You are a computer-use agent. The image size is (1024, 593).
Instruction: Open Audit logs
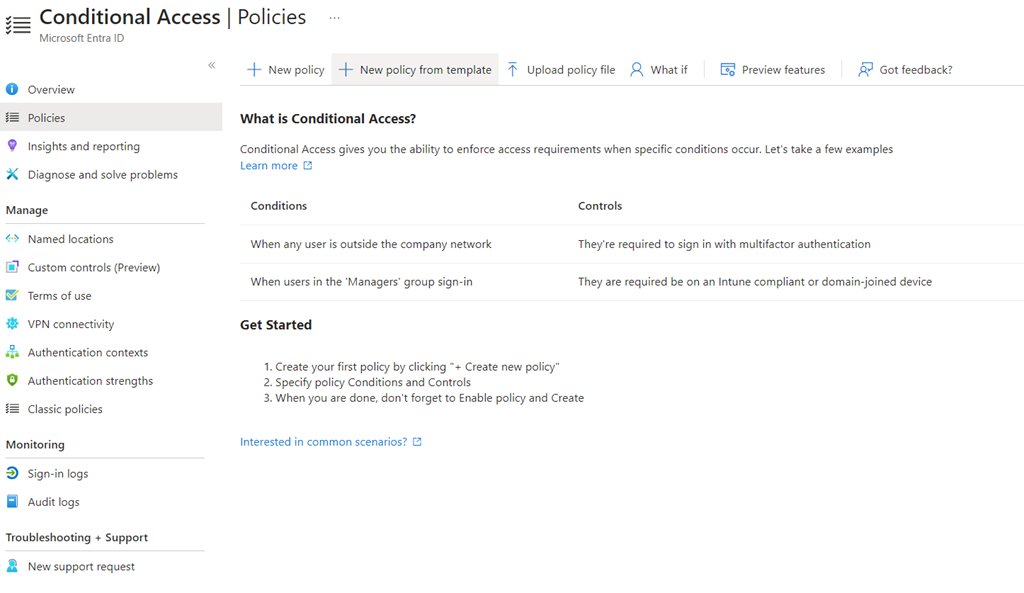coord(56,501)
